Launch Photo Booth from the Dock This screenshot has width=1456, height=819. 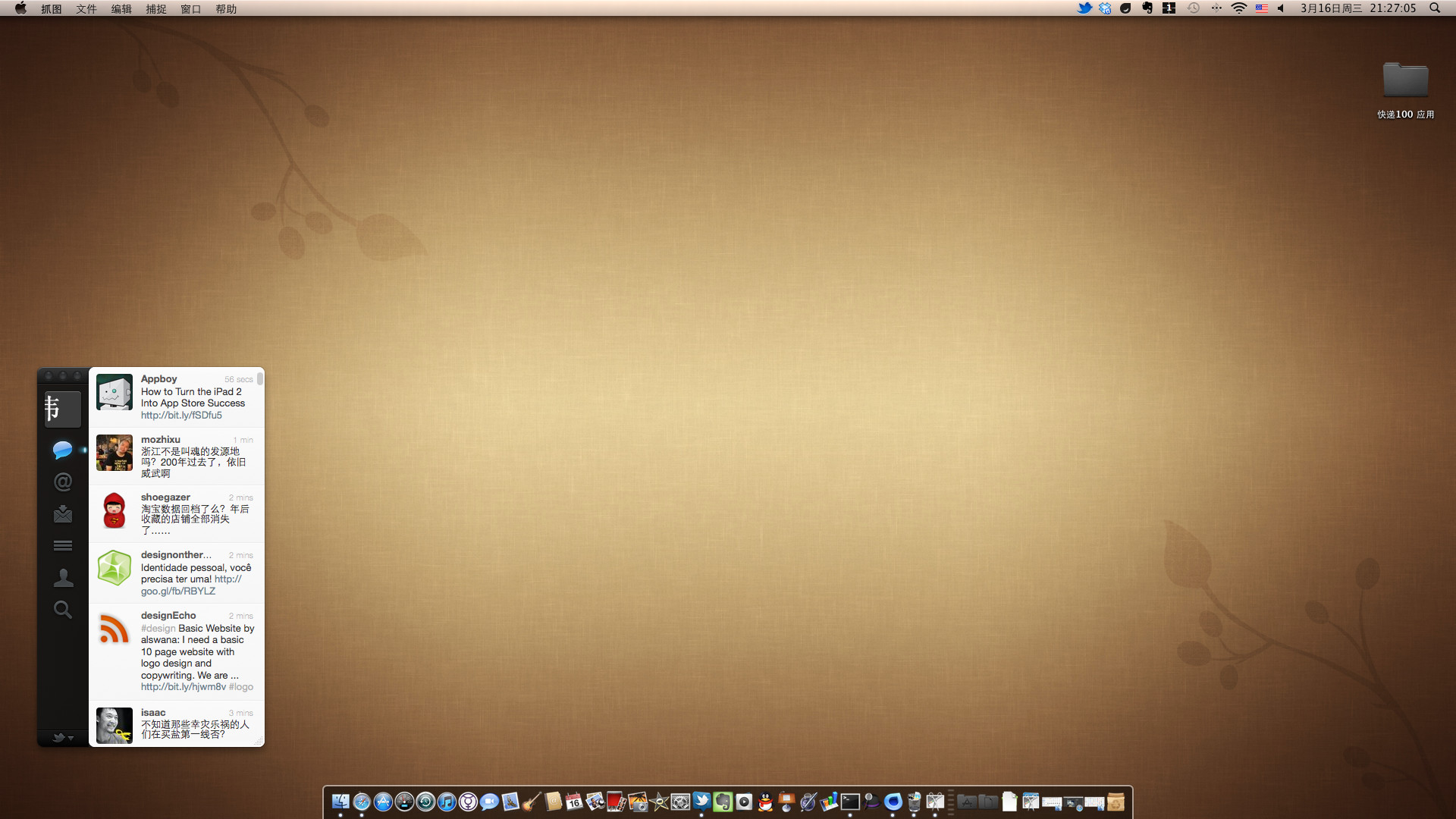[x=617, y=802]
